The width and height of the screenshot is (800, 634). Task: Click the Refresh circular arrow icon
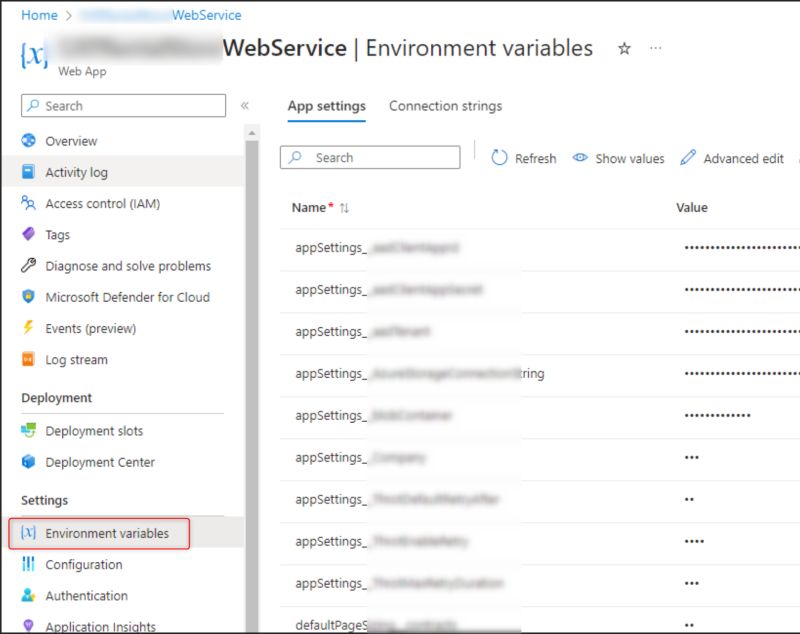click(x=499, y=158)
